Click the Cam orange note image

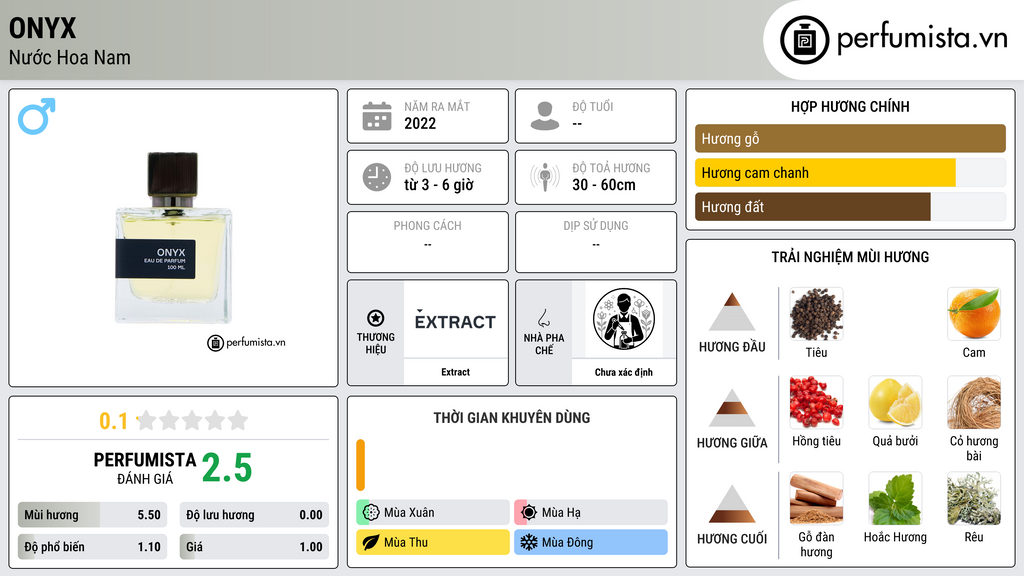click(974, 314)
